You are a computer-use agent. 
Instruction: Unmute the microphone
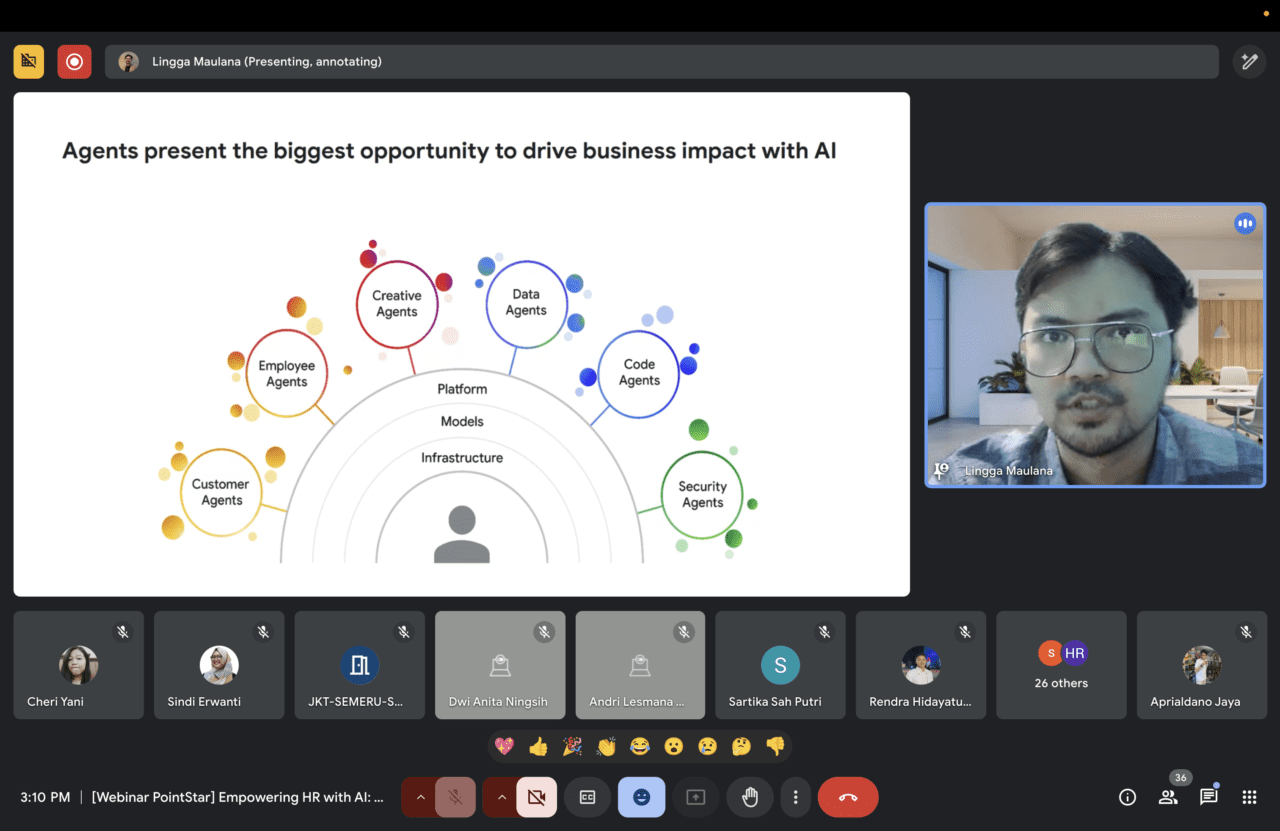[455, 797]
